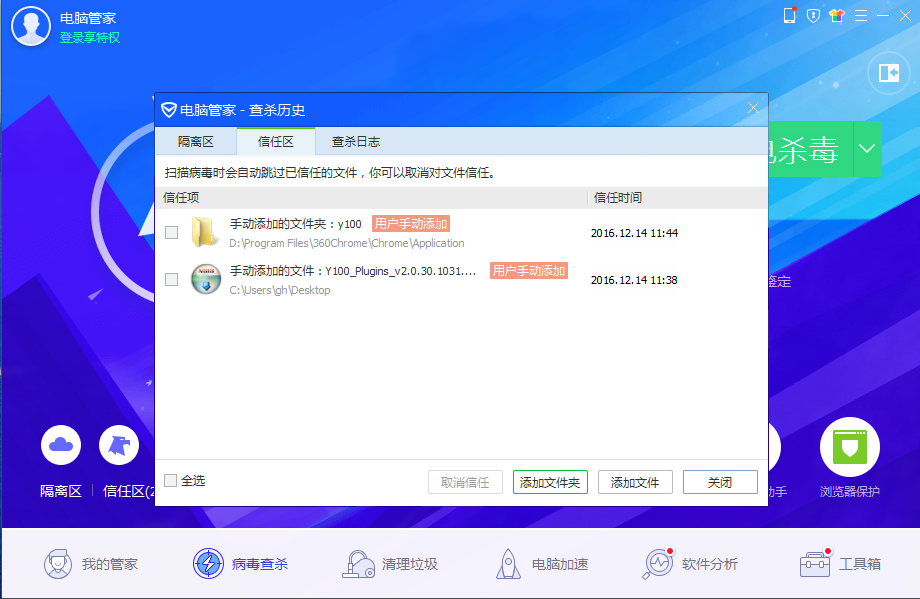Click the cloud quarantine icon on main window
Viewport: 920px width, 599px height.
tap(61, 445)
